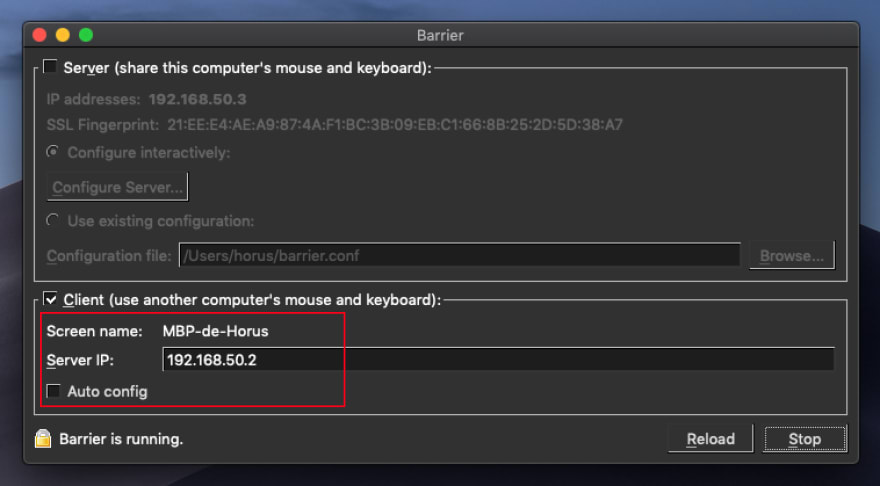The image size is (880, 486).
Task: Click the Barrier window title bar
Action: [440, 35]
